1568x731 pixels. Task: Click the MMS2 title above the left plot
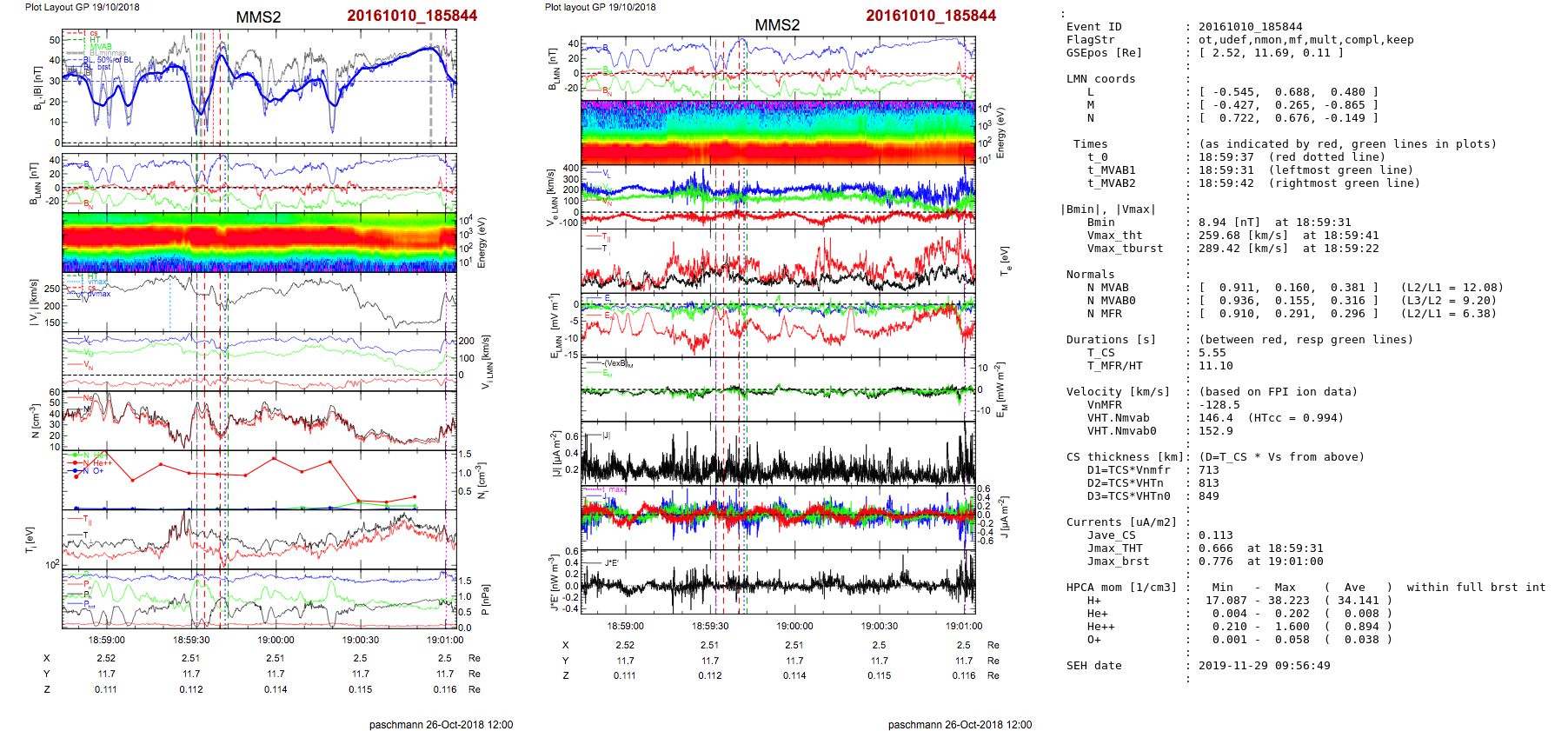[x=258, y=17]
